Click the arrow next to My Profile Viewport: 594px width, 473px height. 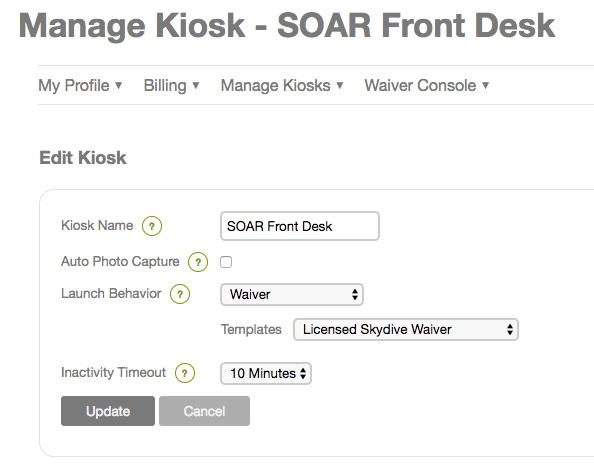coord(119,86)
